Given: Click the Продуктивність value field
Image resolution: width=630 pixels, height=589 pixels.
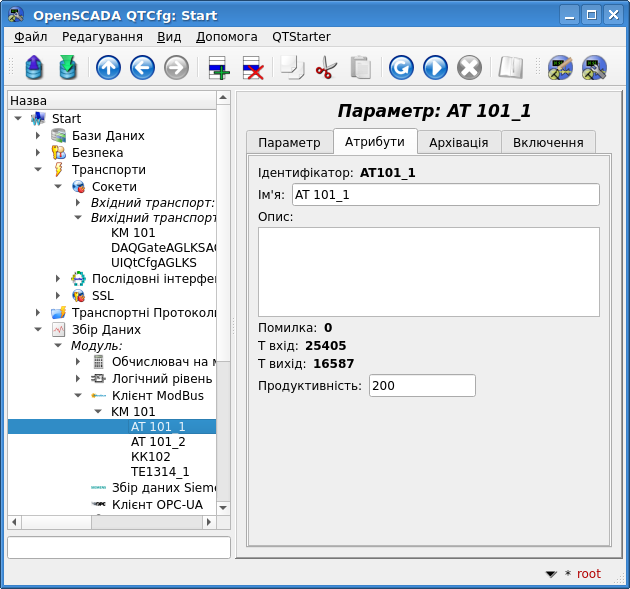Looking at the screenshot, I should (x=422, y=386).
